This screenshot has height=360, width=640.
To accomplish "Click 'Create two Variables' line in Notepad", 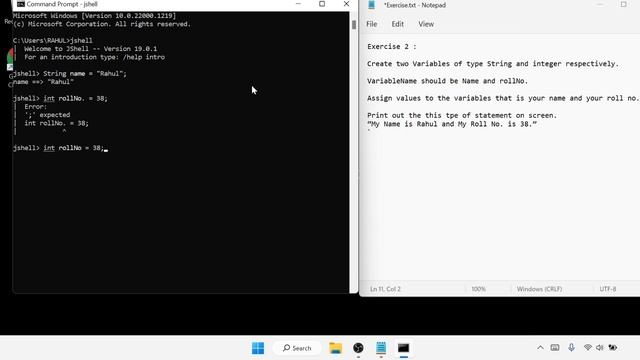I will point(493,64).
